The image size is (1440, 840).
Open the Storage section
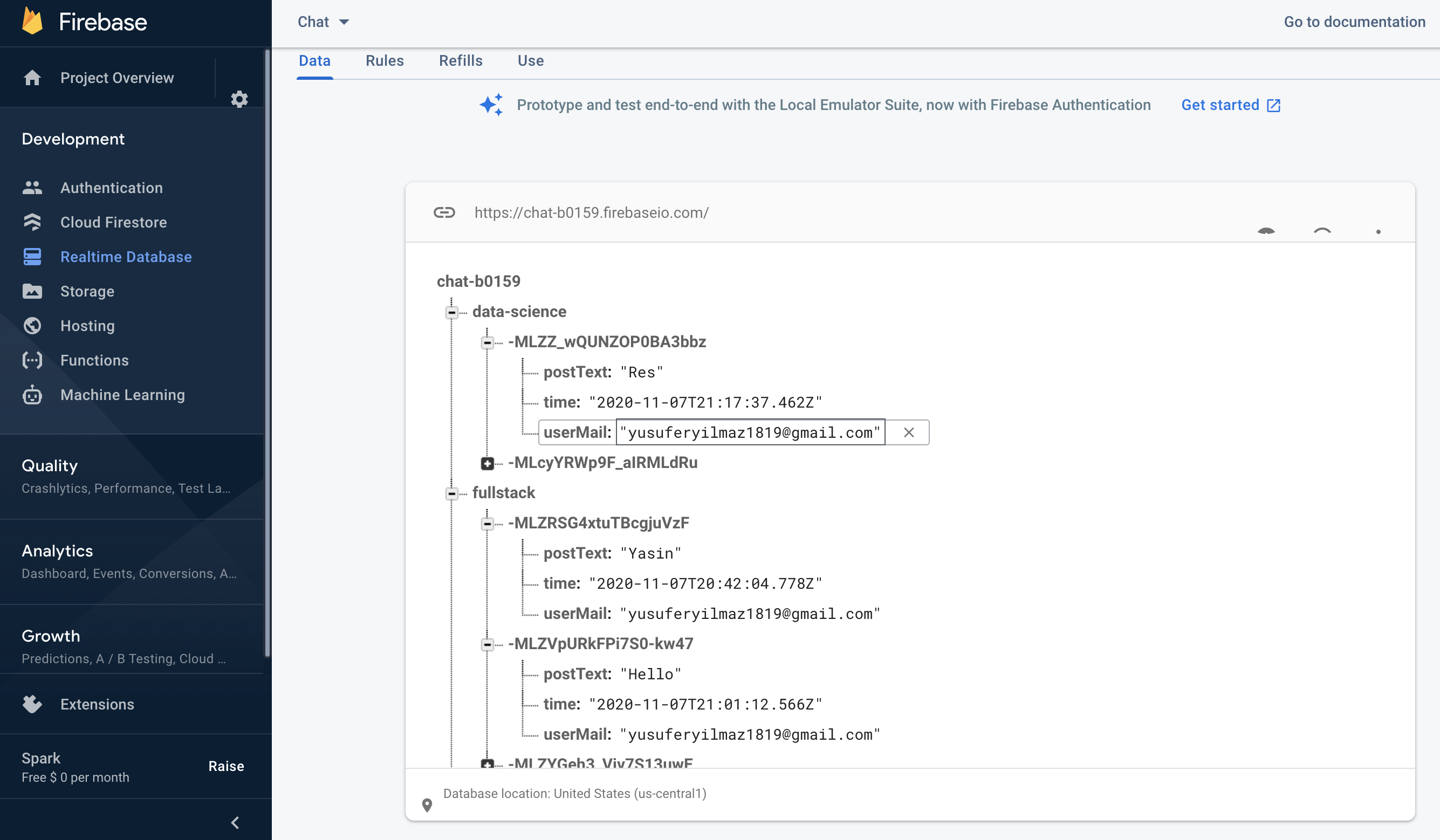coord(87,292)
